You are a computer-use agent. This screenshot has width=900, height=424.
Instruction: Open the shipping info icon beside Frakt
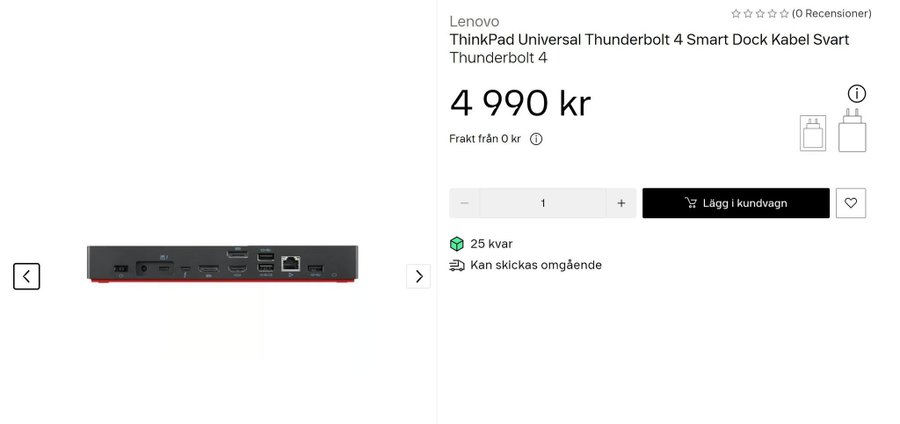pyautogui.click(x=536, y=139)
